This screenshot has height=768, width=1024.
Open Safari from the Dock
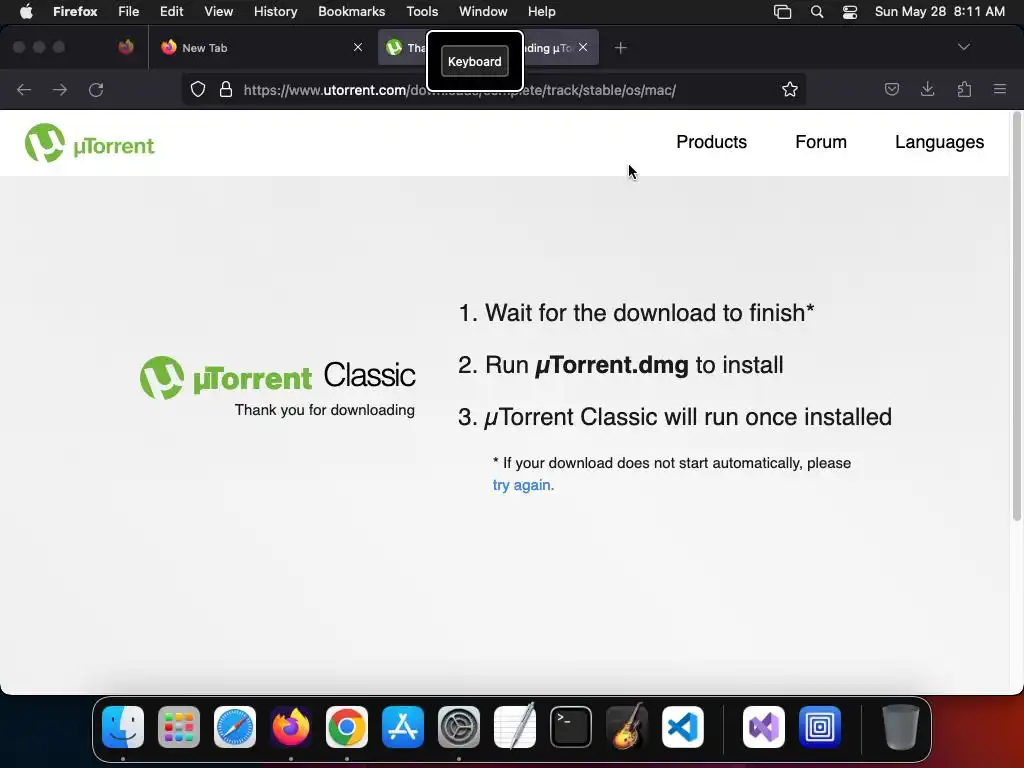pyautogui.click(x=235, y=727)
